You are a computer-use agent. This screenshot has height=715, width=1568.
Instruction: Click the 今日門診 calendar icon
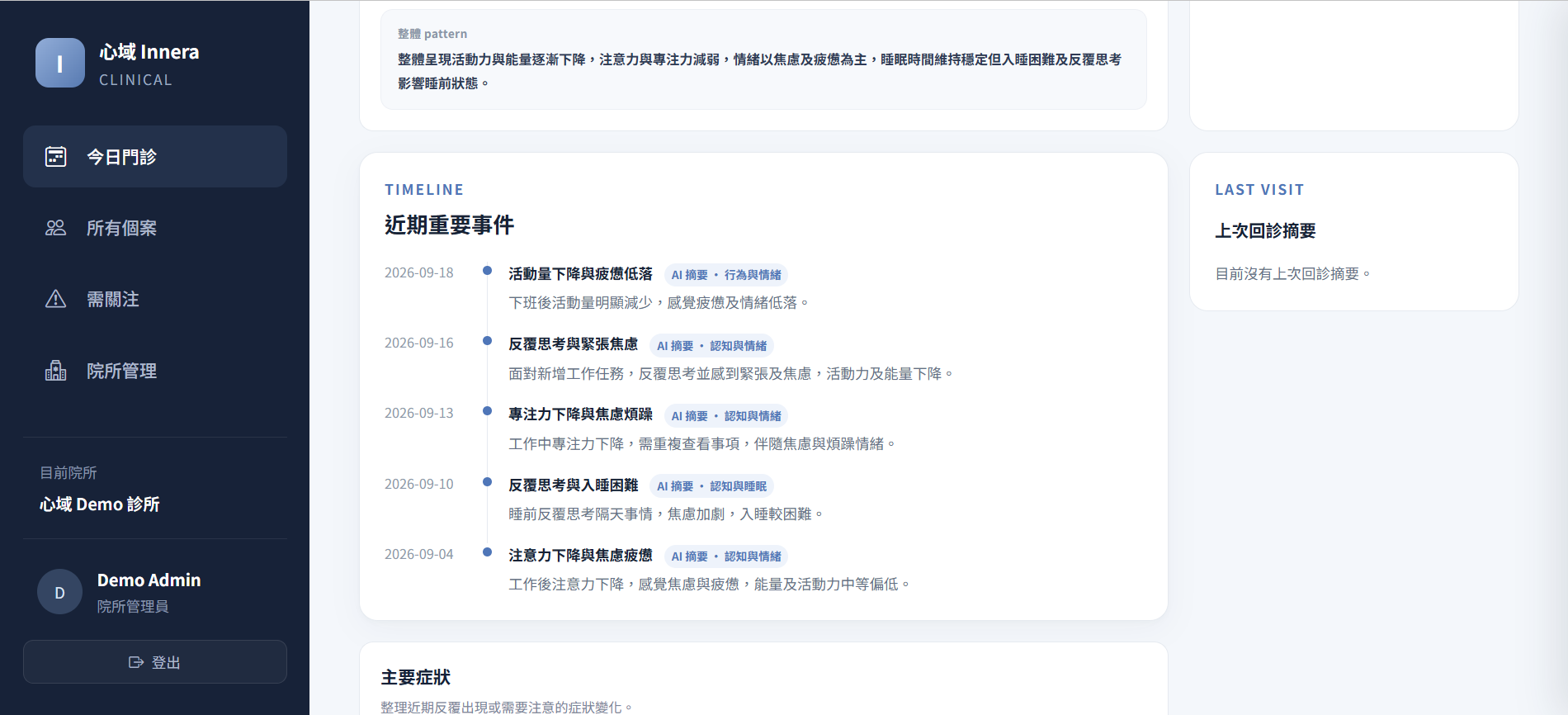pyautogui.click(x=55, y=156)
